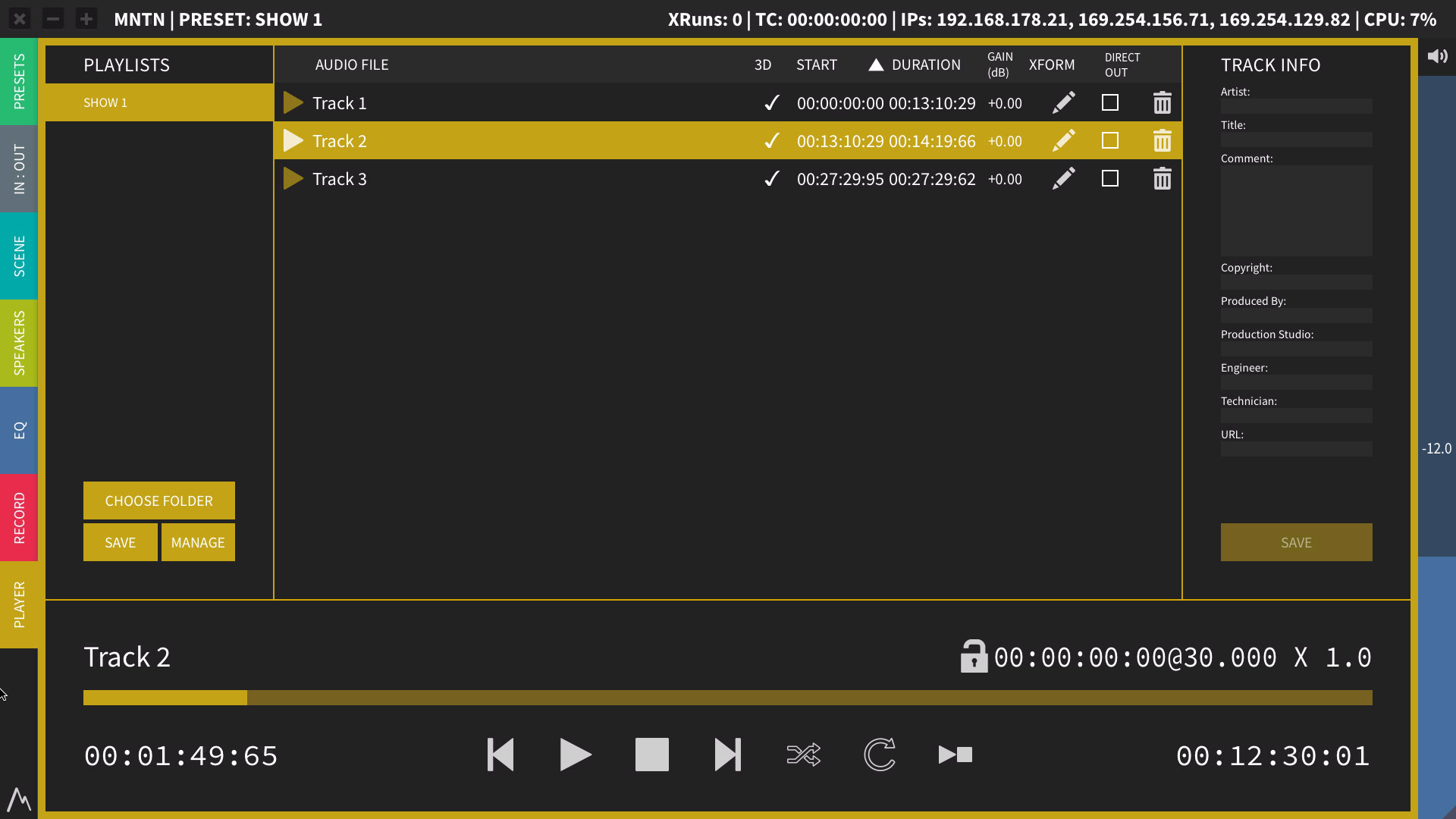Open the EQ tab
1456x819 pixels.
tap(19, 430)
